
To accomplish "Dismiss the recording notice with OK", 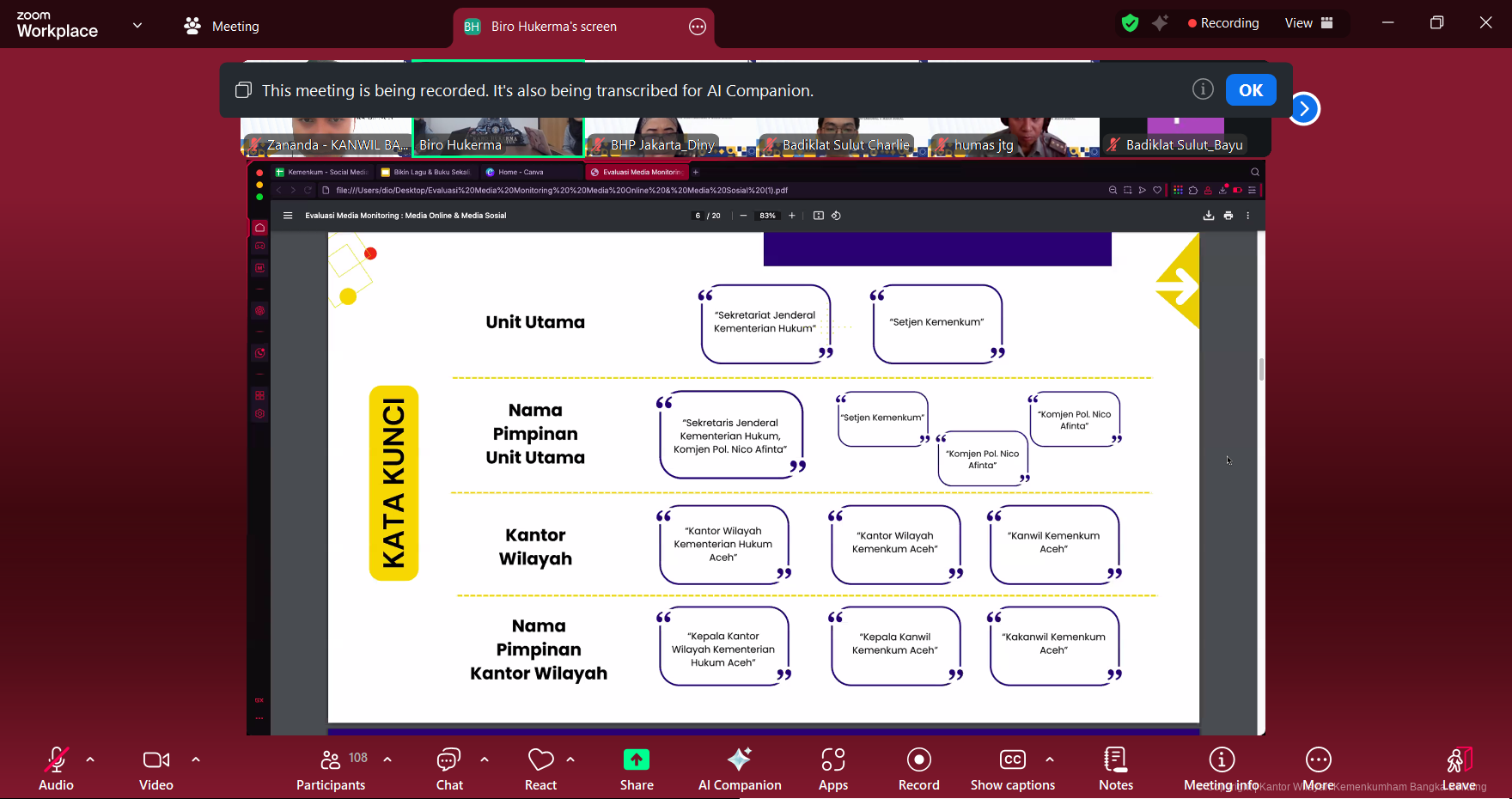I will [x=1250, y=90].
